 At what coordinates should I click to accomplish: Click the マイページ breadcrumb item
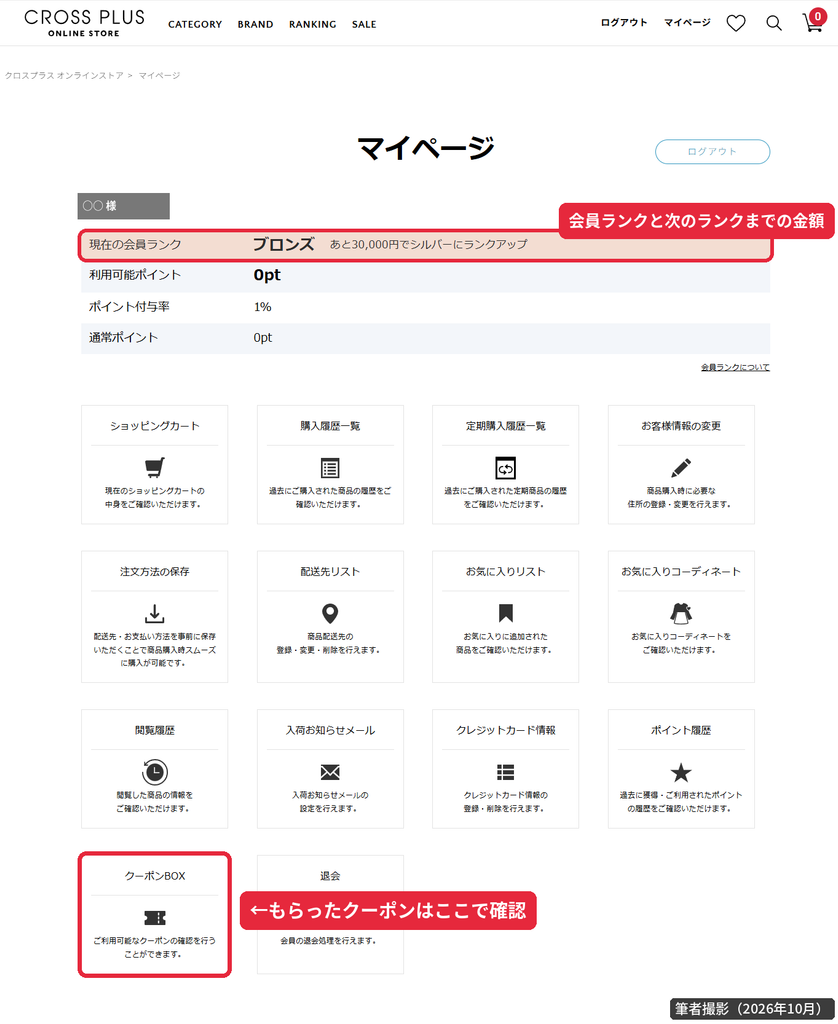(159, 76)
